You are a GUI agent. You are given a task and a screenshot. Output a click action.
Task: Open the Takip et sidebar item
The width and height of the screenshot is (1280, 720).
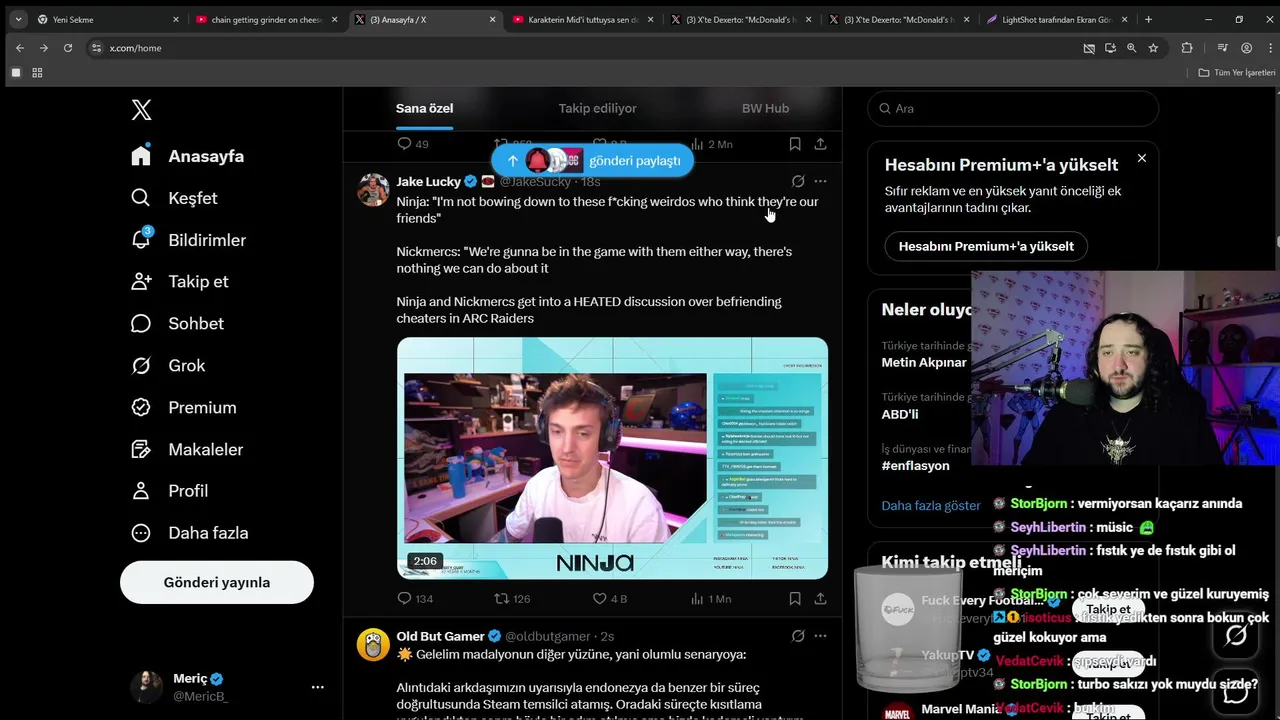(180, 281)
